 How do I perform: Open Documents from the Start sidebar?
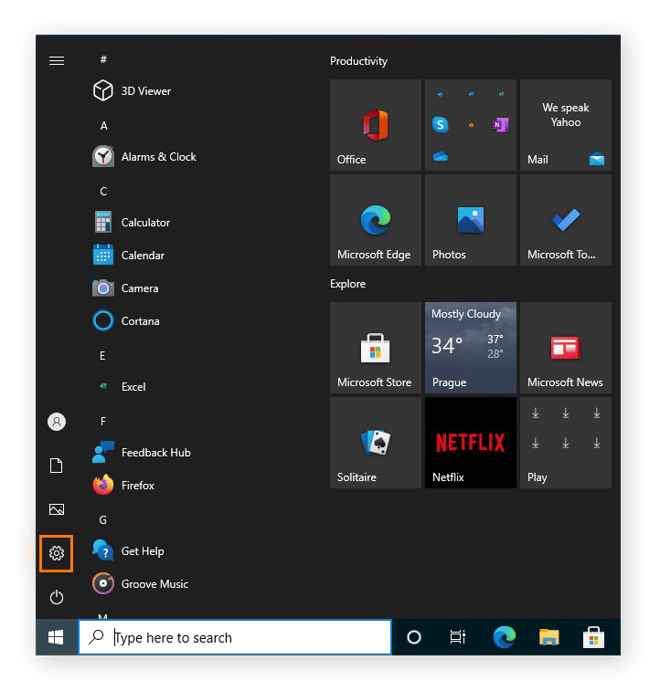coord(56,465)
